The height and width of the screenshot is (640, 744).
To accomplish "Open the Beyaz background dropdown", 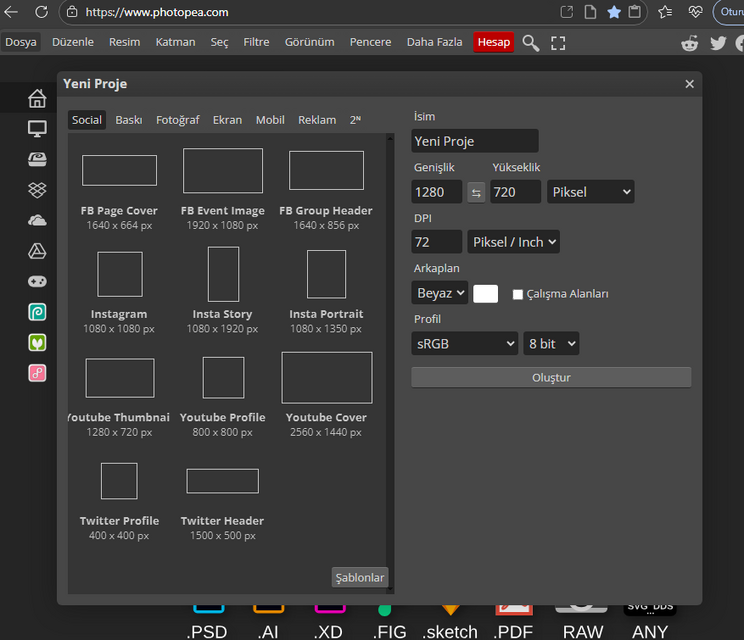I will tap(439, 293).
